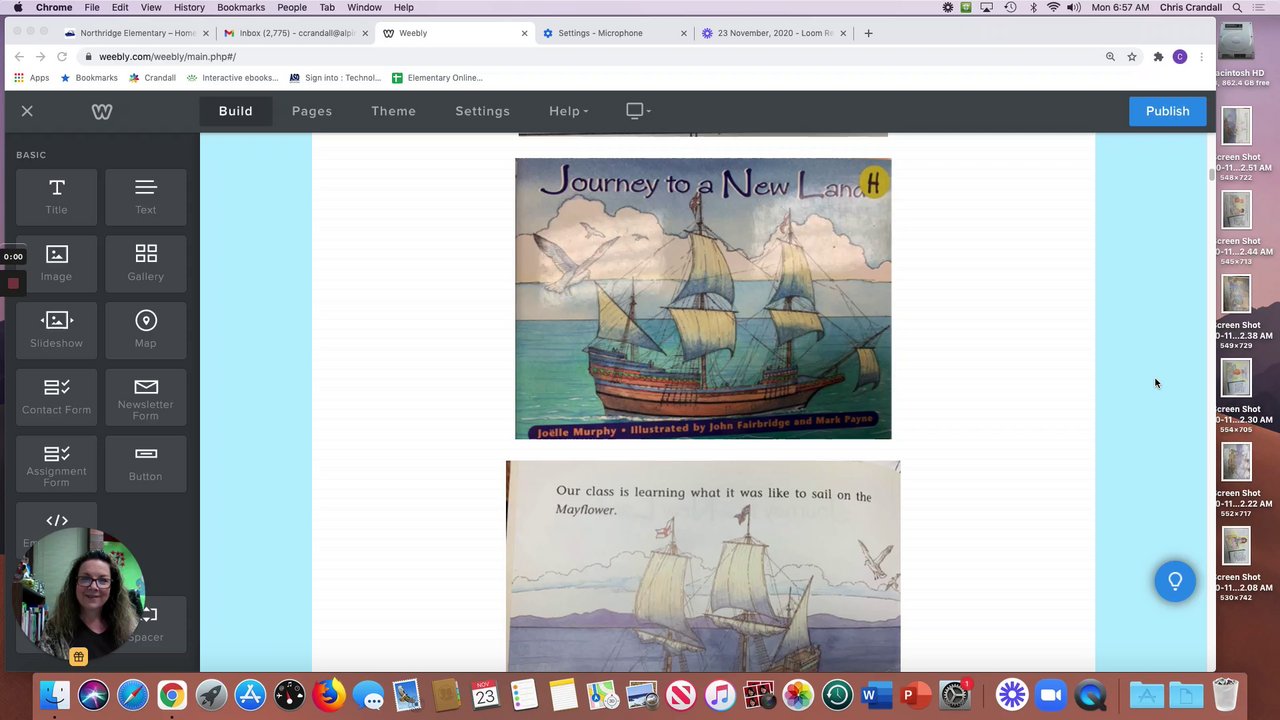The image size is (1280, 720).
Task: Open Zoom from the Dock
Action: point(1051,694)
